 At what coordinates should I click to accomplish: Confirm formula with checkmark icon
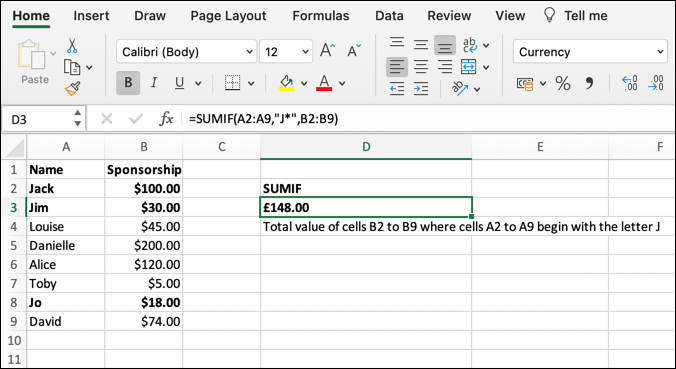(x=136, y=119)
